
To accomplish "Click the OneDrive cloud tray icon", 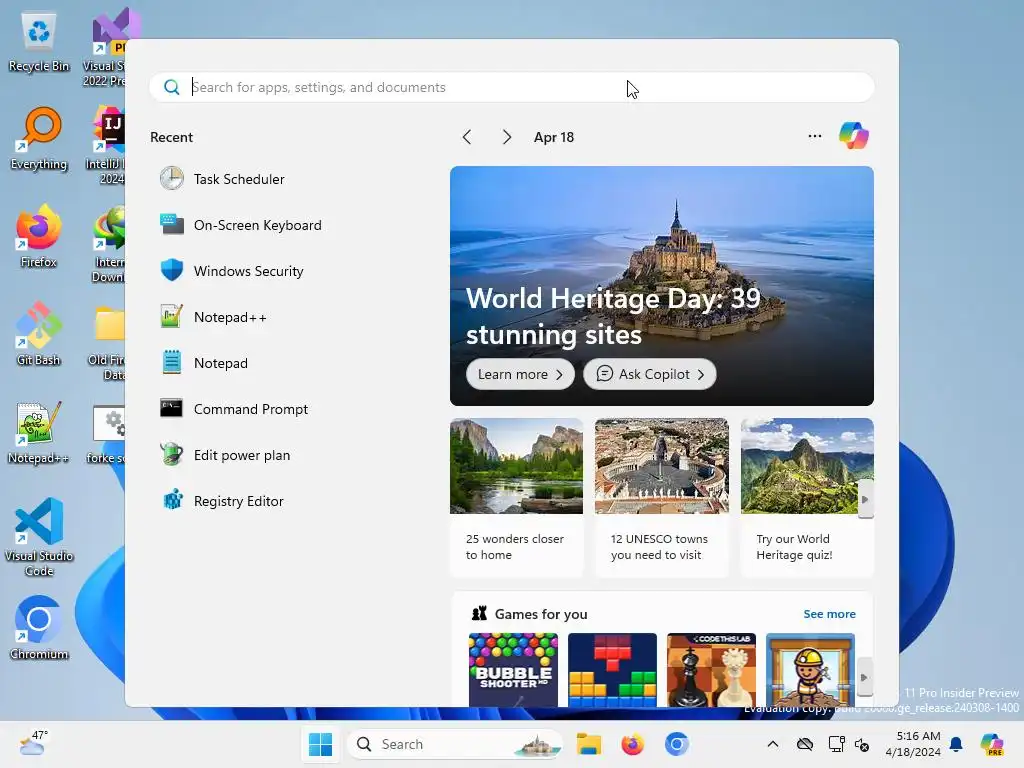I will click(x=805, y=744).
